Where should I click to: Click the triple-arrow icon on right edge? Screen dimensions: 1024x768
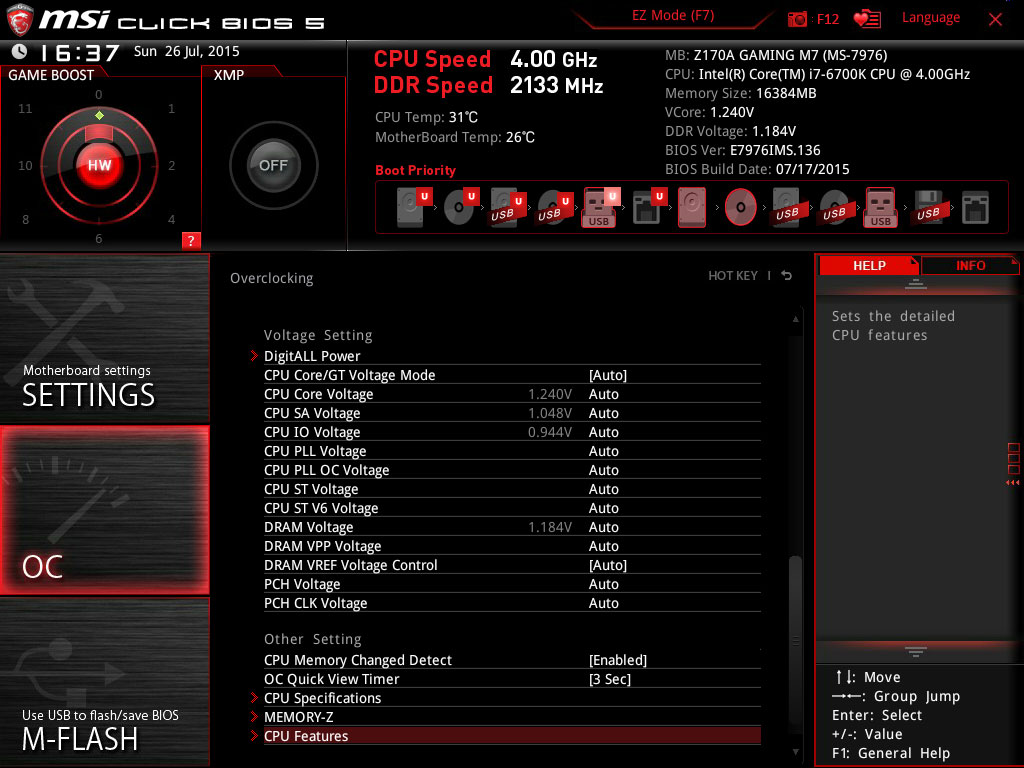pos(1012,483)
